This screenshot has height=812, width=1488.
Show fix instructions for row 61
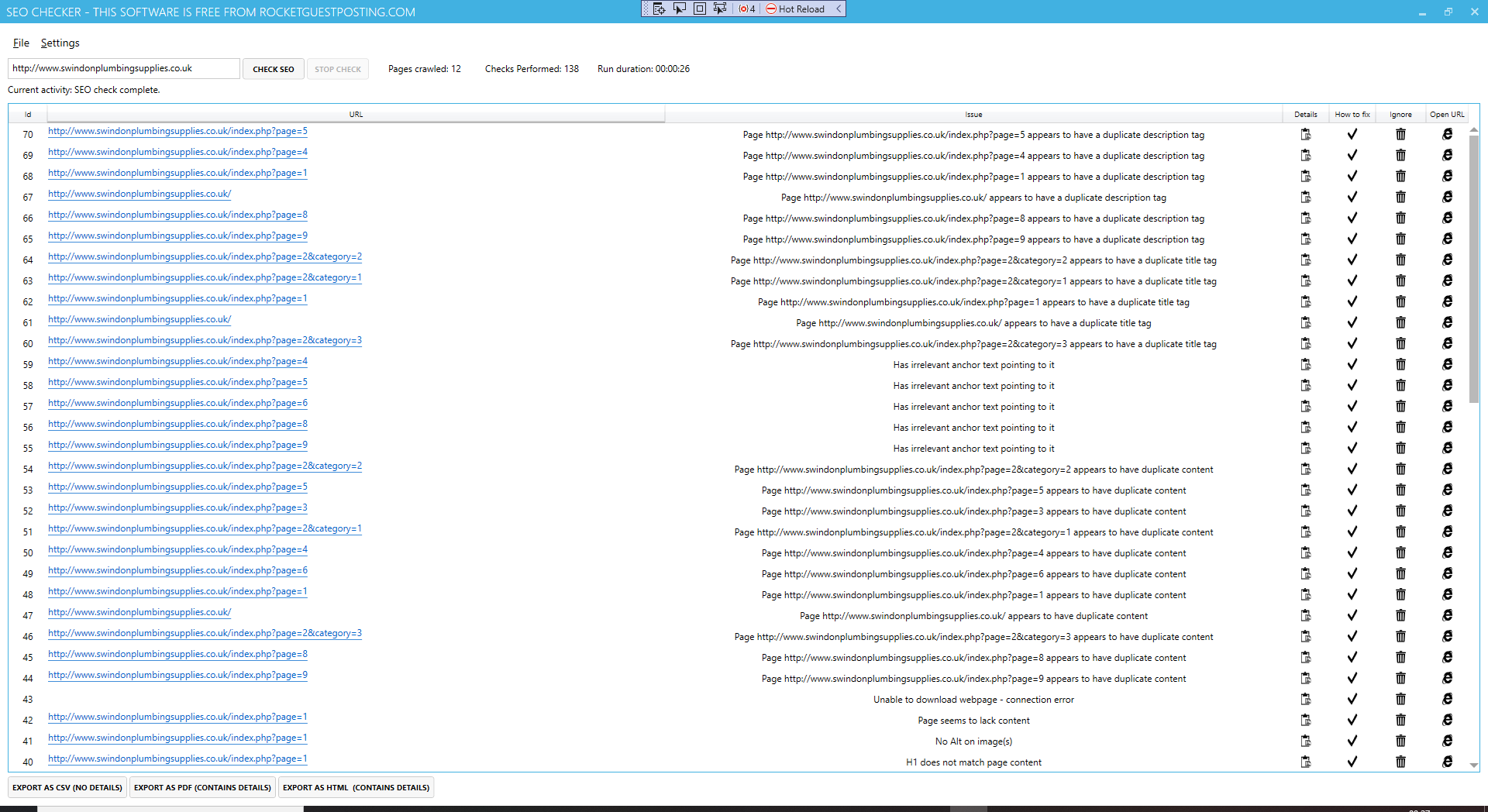pos(1352,323)
